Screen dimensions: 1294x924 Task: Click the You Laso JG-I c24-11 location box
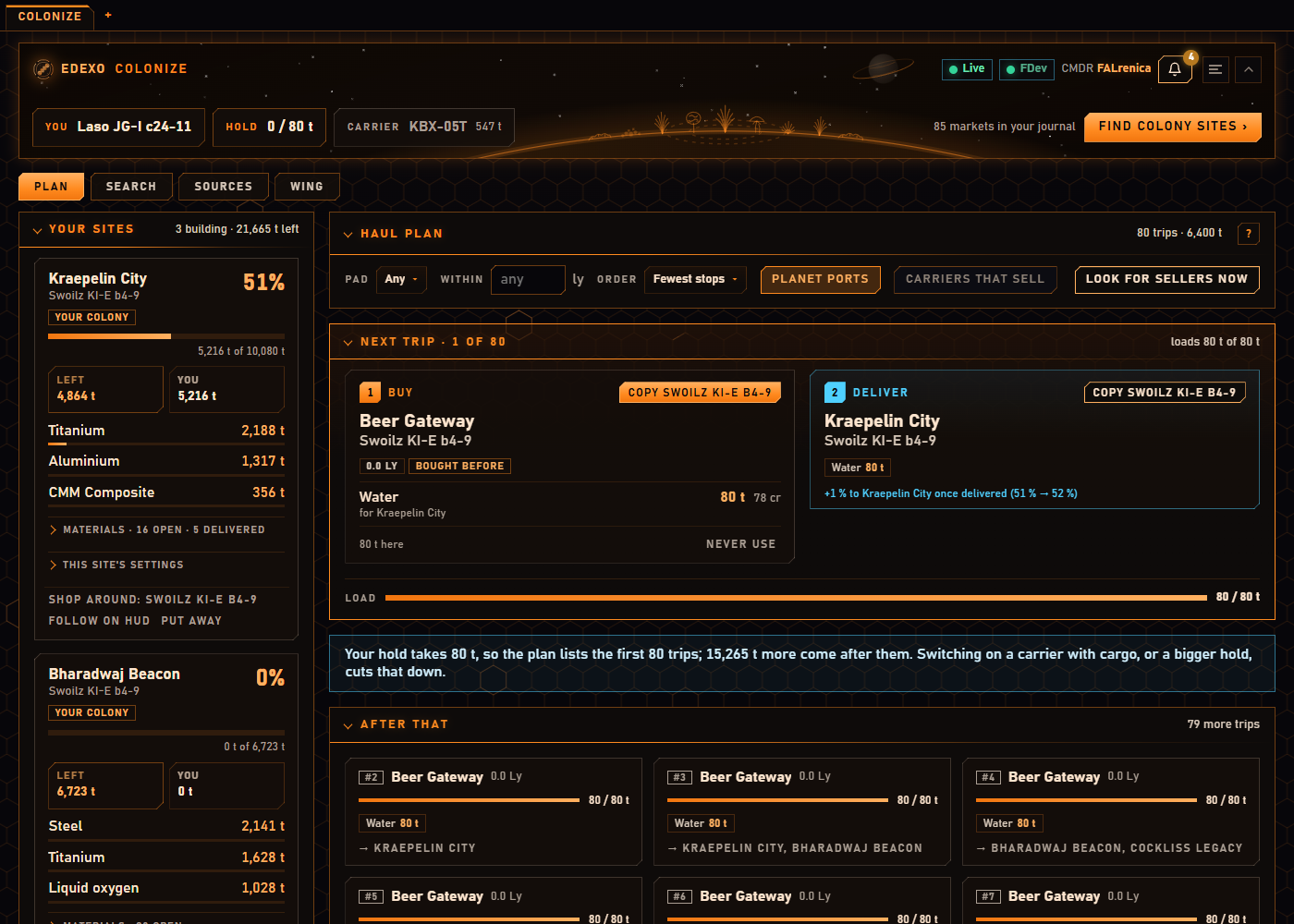click(118, 127)
